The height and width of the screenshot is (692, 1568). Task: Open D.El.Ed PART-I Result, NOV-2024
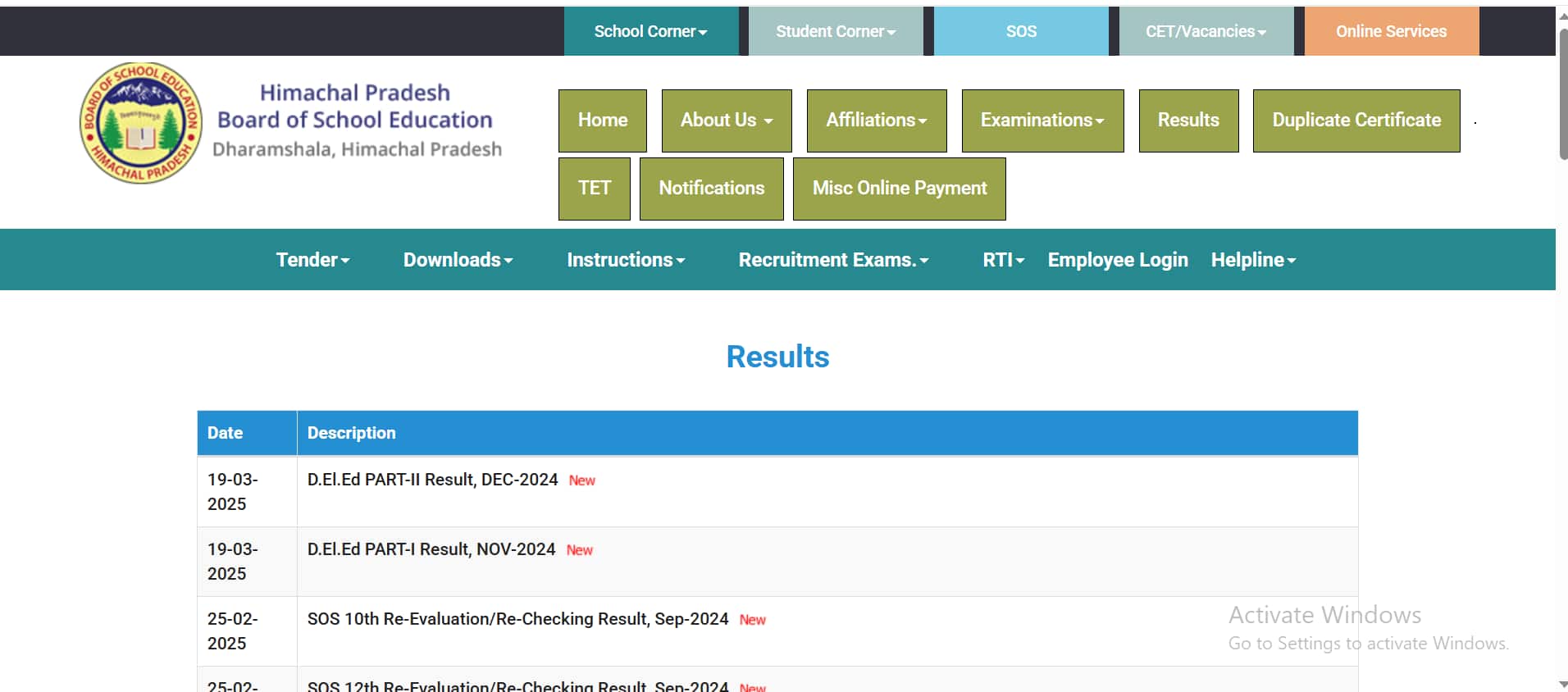[x=431, y=549]
